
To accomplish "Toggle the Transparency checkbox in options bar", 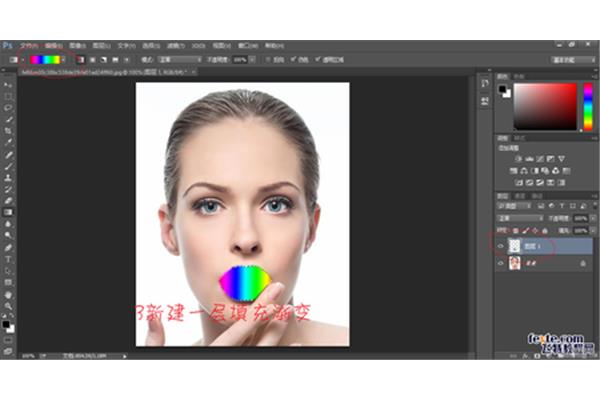I will [x=318, y=60].
